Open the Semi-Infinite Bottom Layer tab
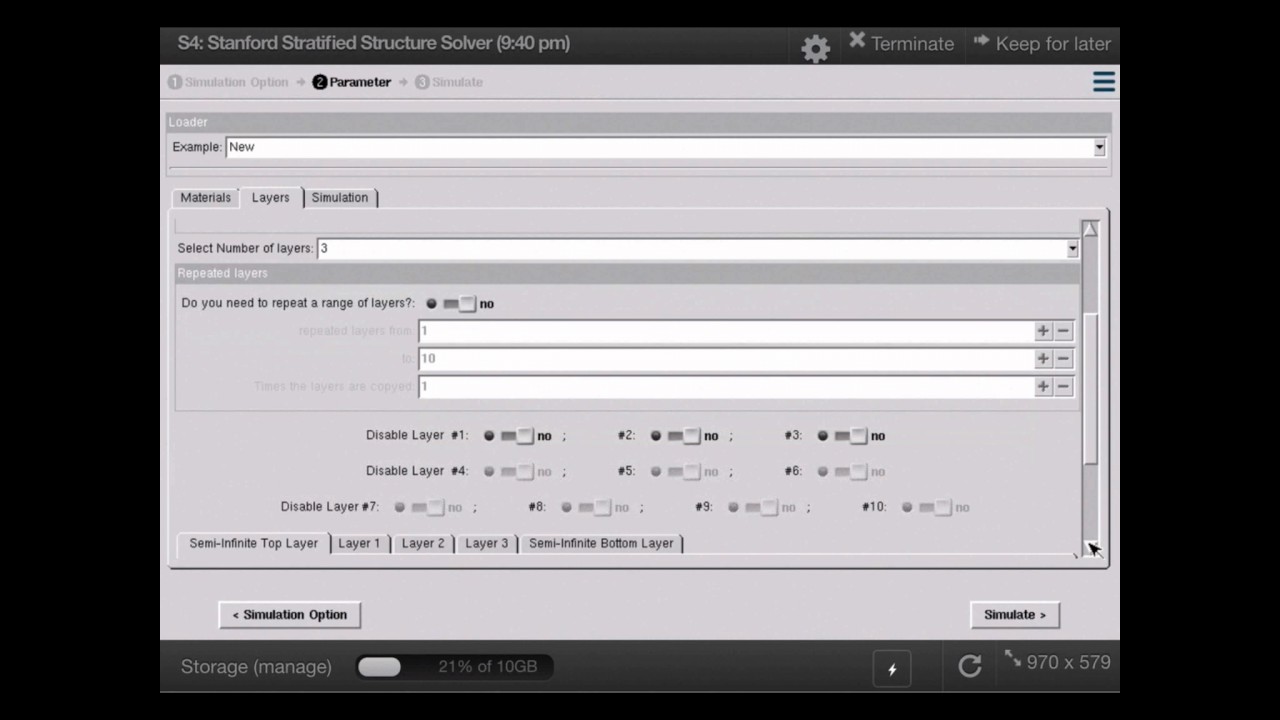This screenshot has width=1280, height=720. coord(601,543)
